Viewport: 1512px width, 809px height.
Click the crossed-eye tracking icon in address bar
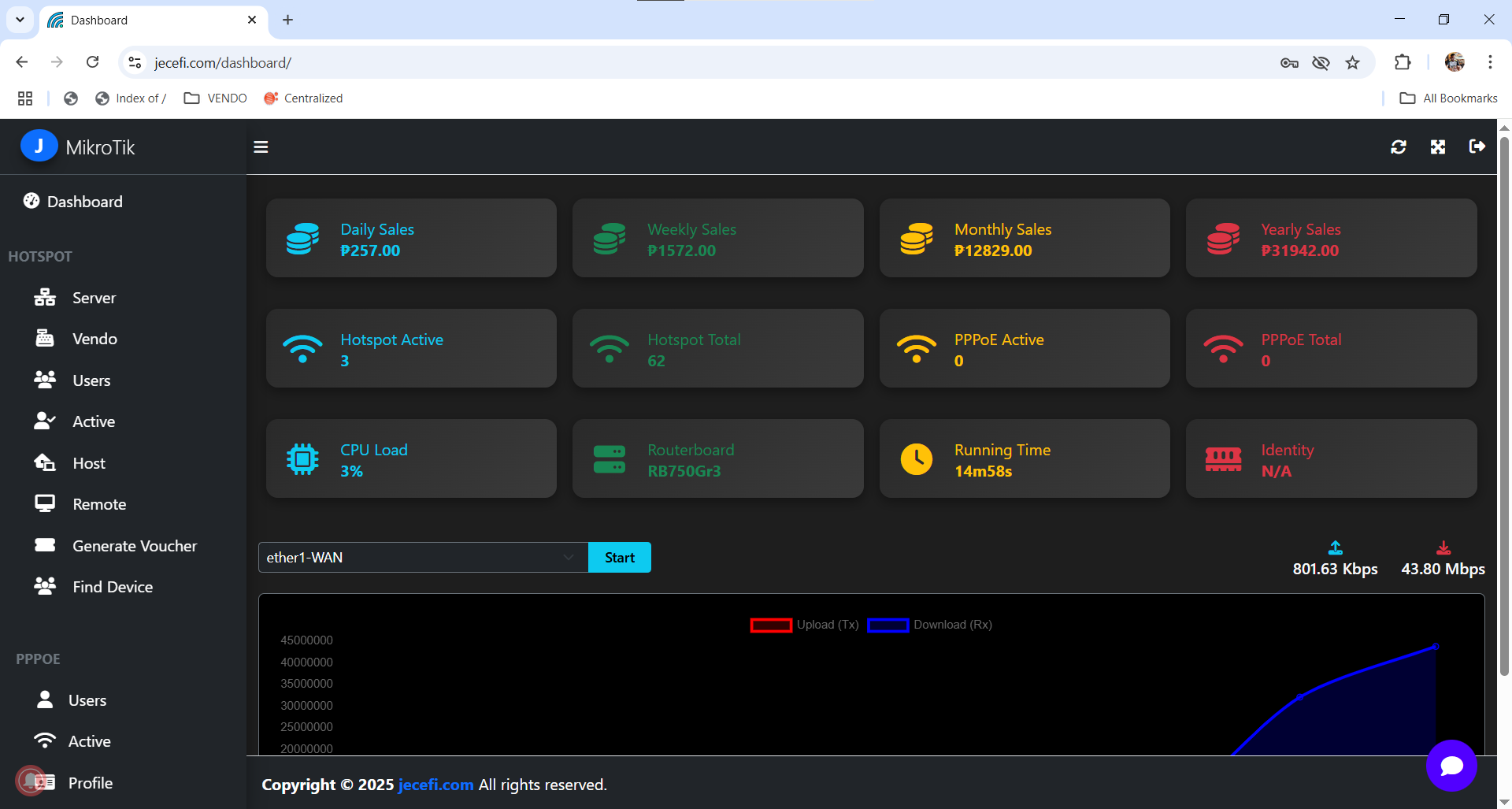click(x=1321, y=63)
